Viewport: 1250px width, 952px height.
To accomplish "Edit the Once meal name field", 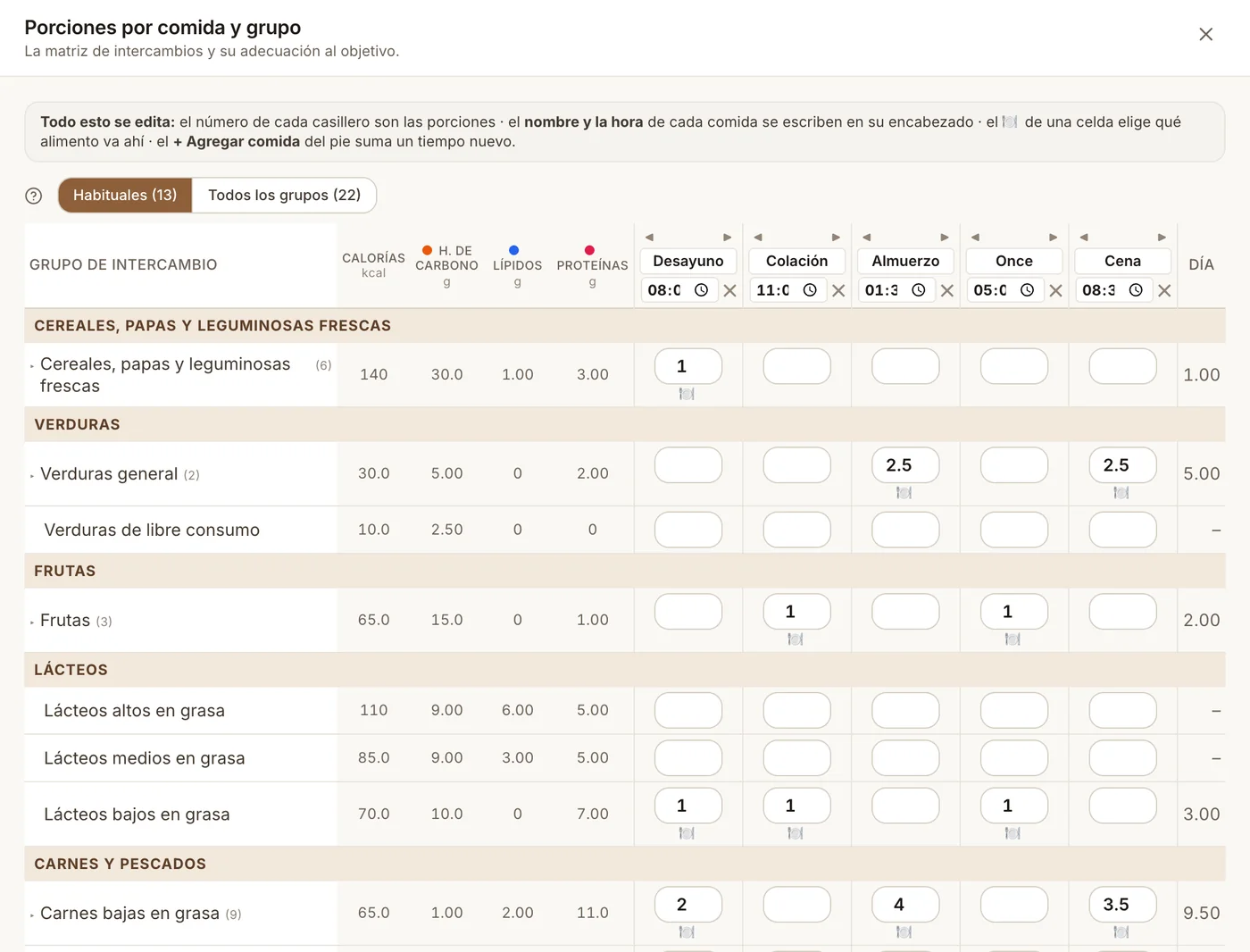I will 1014,261.
